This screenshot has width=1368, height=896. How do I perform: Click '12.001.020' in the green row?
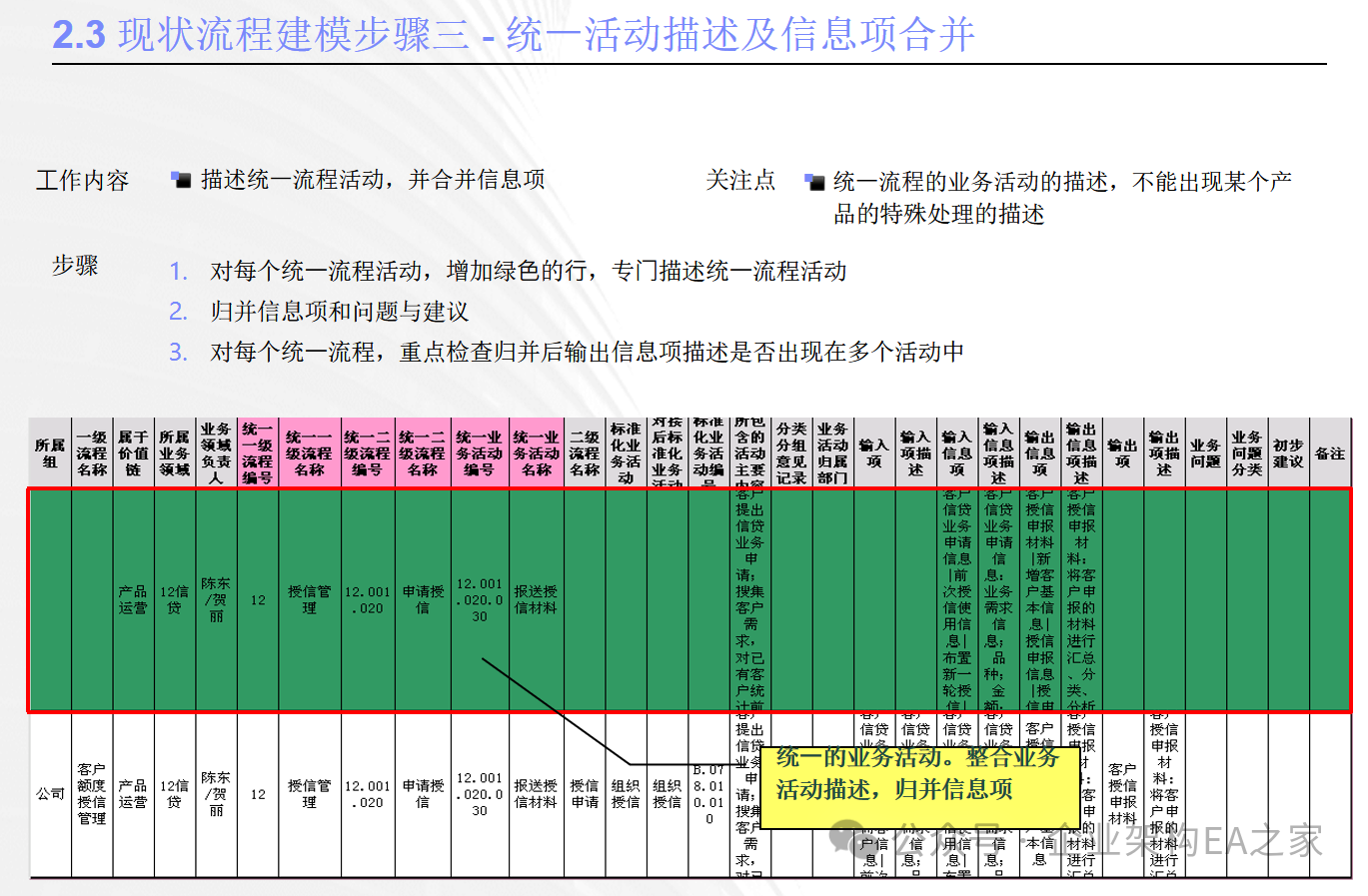[x=368, y=599]
